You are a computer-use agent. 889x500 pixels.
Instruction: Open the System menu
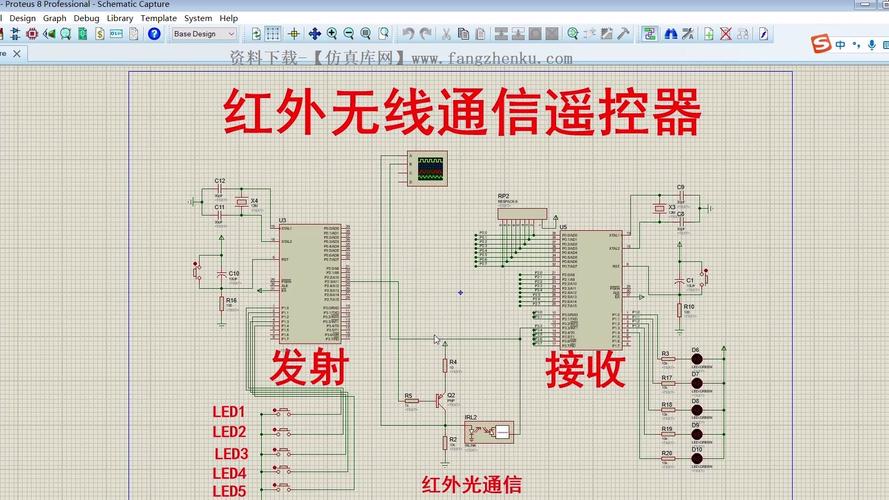coord(198,18)
